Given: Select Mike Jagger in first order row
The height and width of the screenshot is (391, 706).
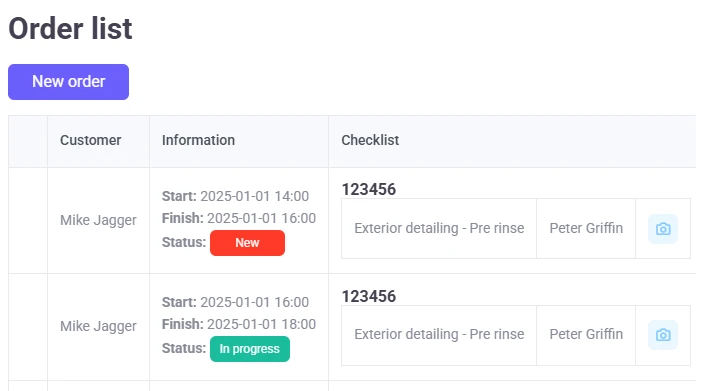Looking at the screenshot, I should (98, 220).
